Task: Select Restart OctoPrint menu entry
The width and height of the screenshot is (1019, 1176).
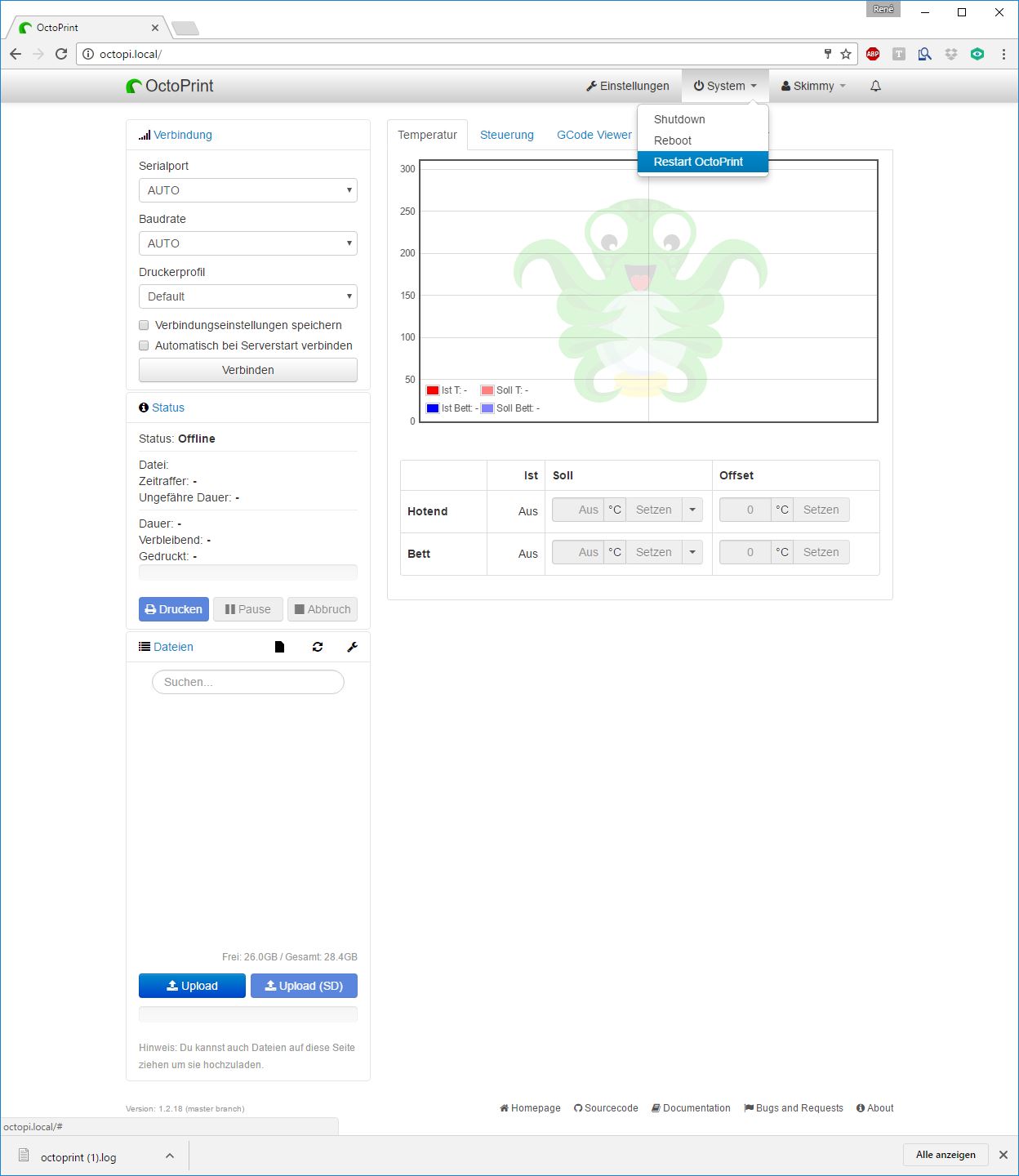Action: pos(702,162)
